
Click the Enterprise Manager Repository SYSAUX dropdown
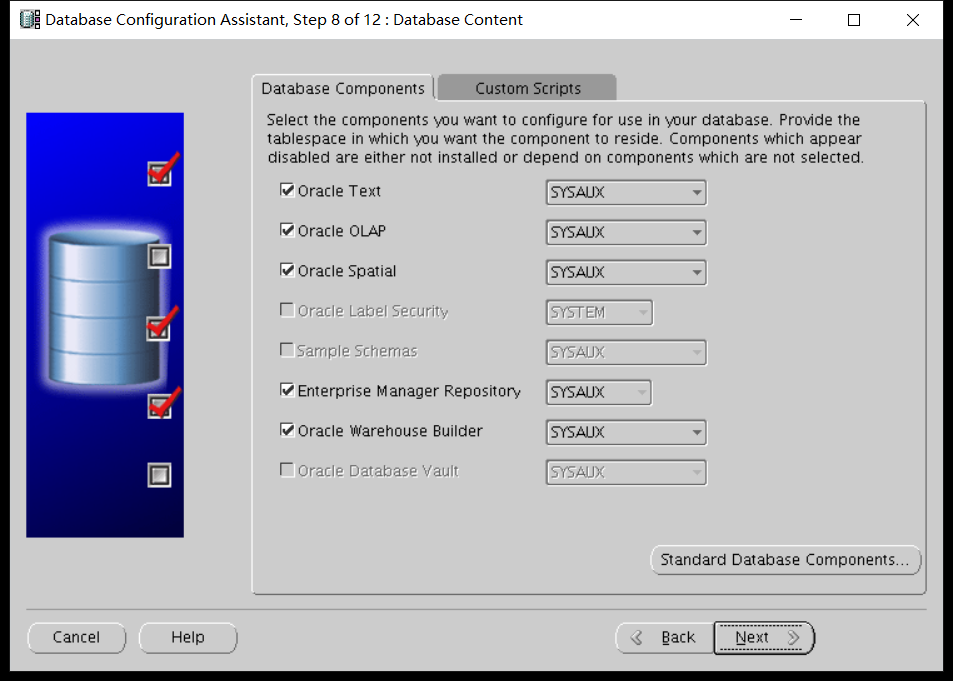pos(599,392)
